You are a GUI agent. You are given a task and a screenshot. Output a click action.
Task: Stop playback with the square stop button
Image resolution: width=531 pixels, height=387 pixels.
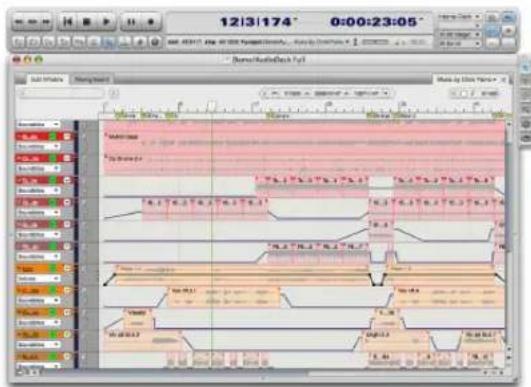coord(87,22)
